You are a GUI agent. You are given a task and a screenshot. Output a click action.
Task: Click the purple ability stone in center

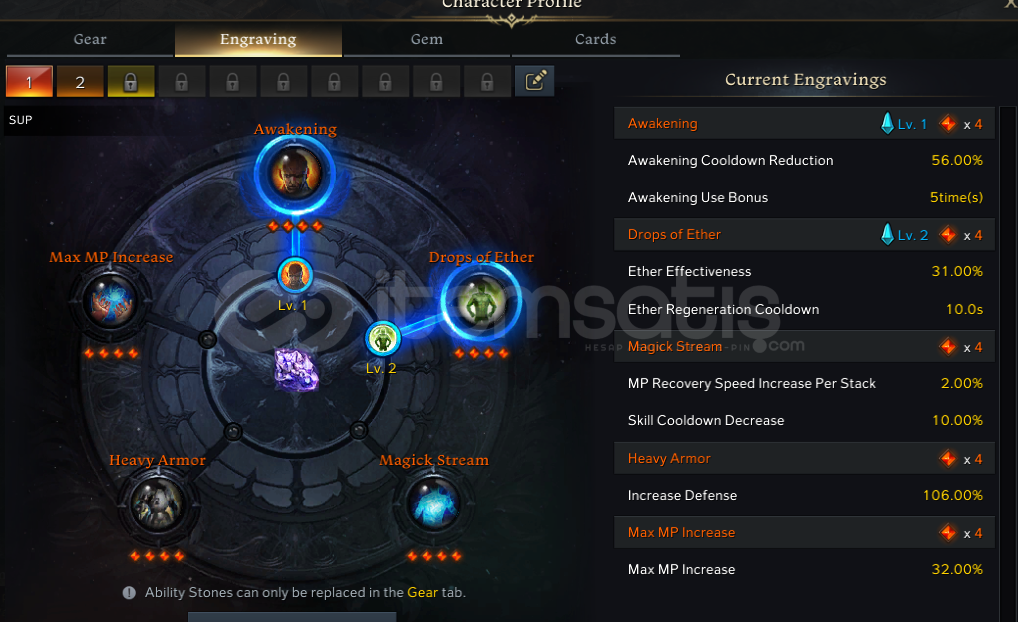point(295,369)
